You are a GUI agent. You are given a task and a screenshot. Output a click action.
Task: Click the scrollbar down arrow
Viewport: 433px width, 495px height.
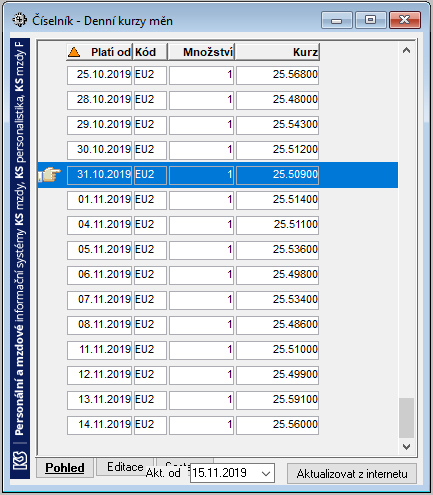coord(406,446)
